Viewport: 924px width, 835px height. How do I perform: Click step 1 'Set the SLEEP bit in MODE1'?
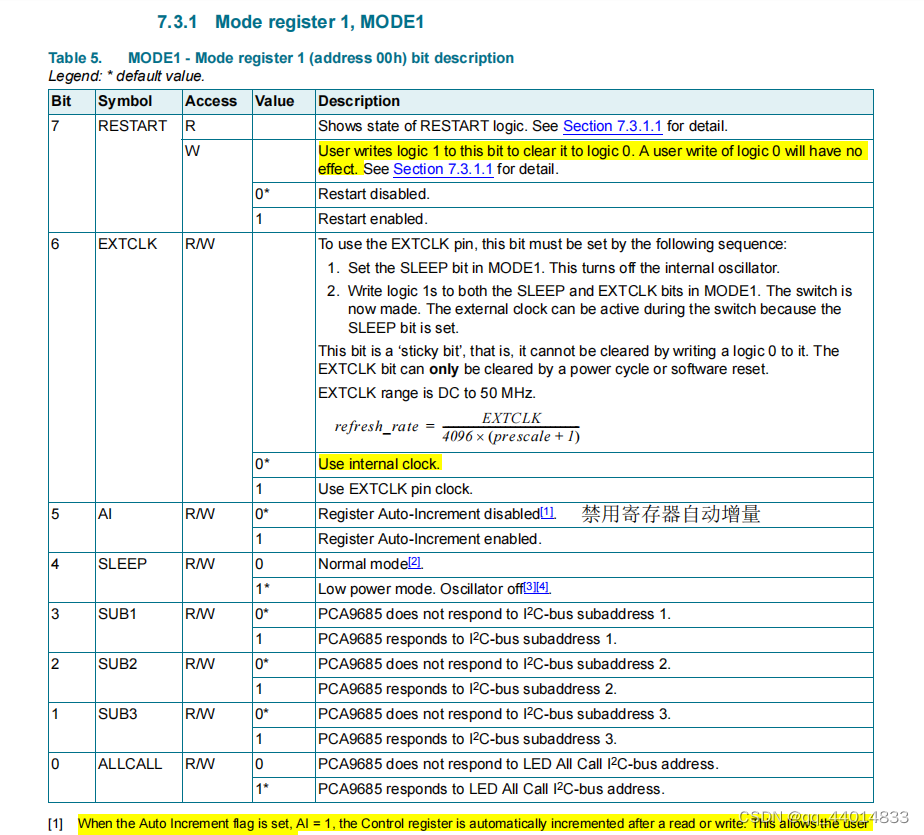[x=554, y=268]
